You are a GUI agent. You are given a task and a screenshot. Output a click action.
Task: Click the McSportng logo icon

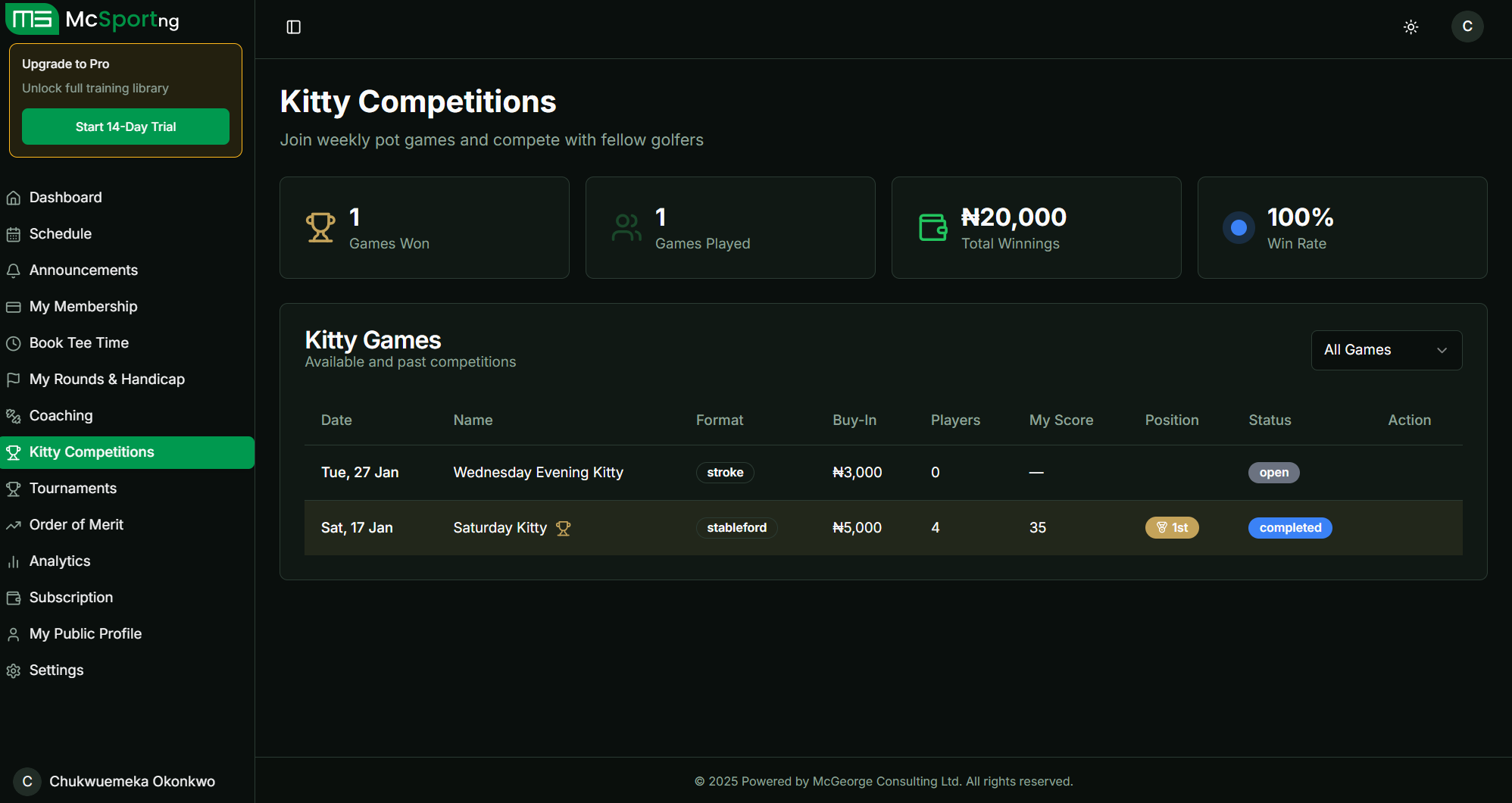tap(31, 19)
